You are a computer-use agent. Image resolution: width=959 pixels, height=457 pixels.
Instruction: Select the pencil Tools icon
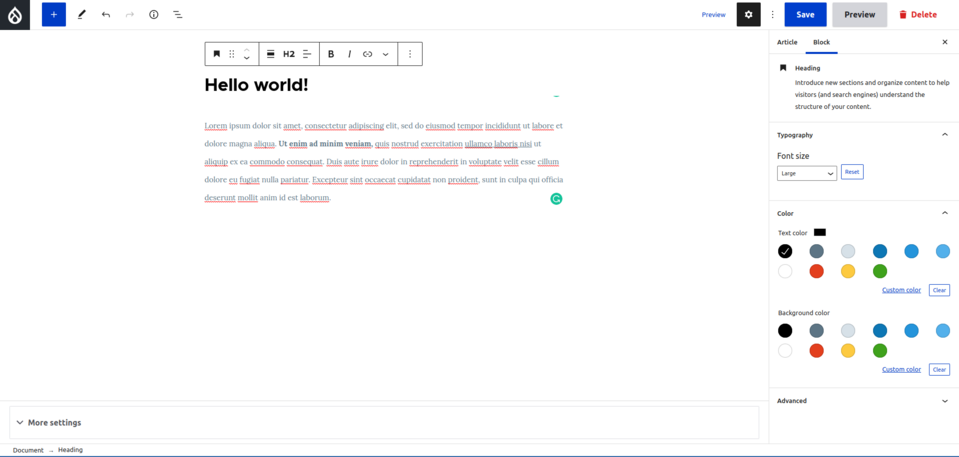82,15
